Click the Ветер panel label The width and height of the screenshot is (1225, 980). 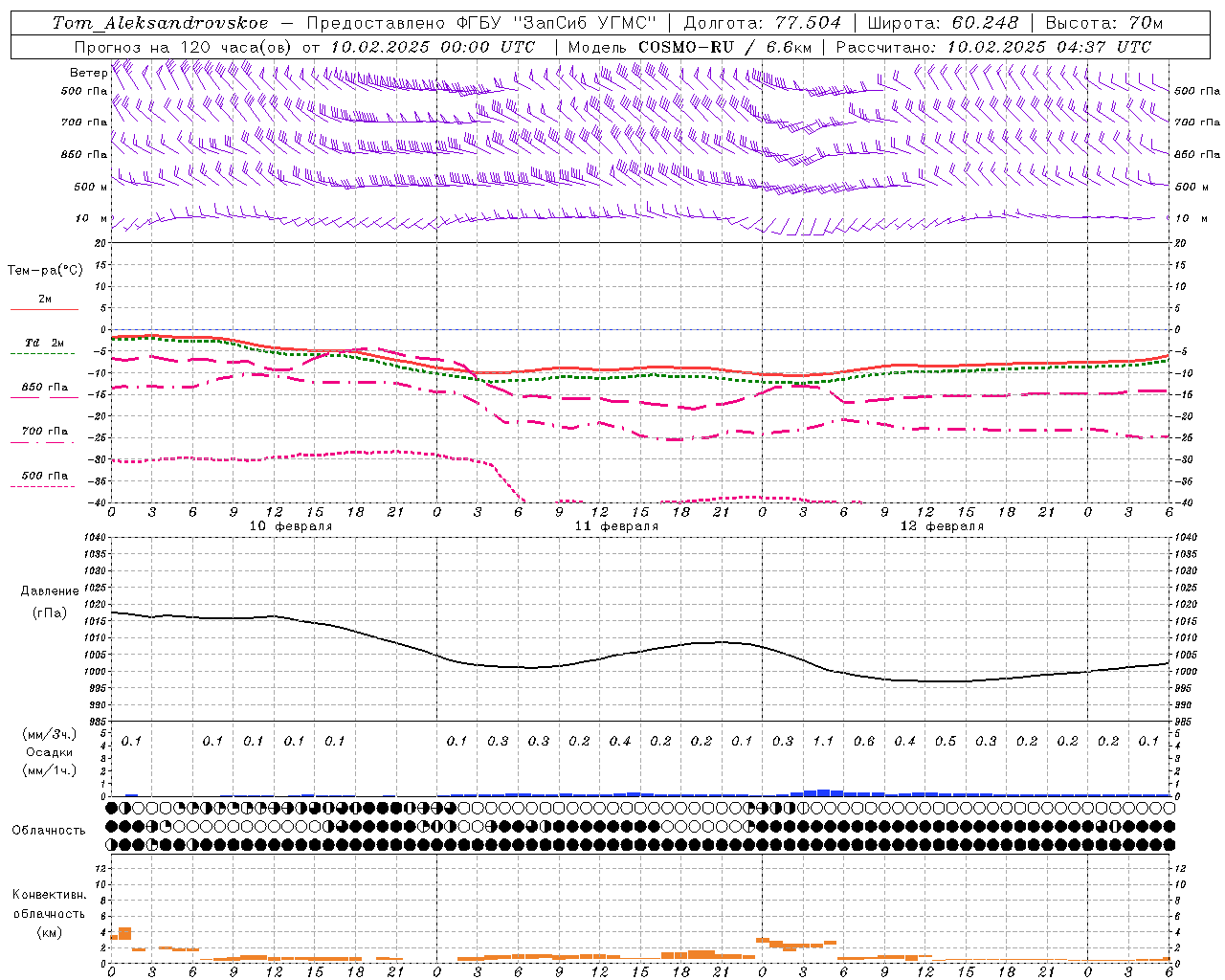88,73
